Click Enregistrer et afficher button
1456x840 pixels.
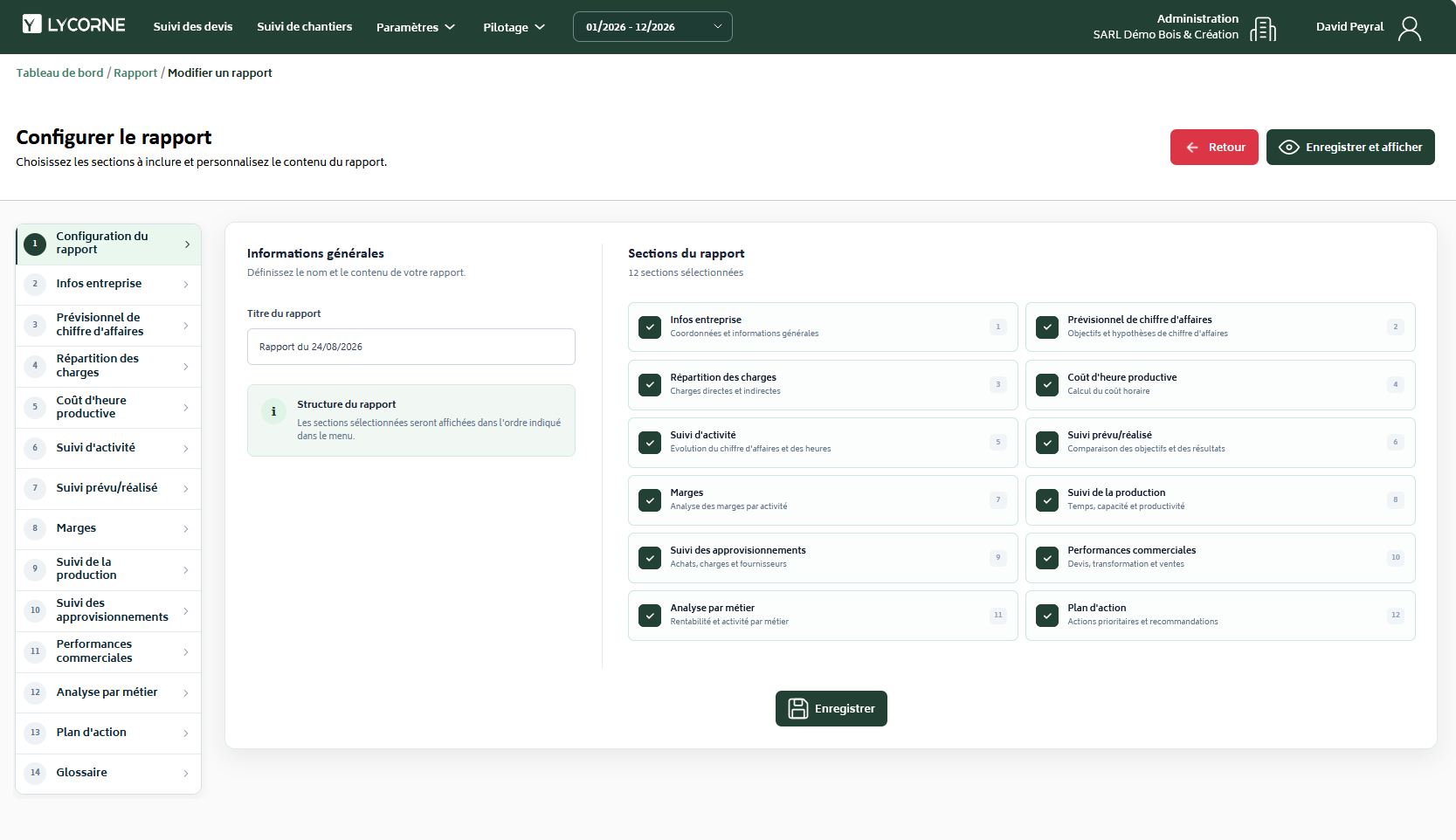tap(1350, 147)
